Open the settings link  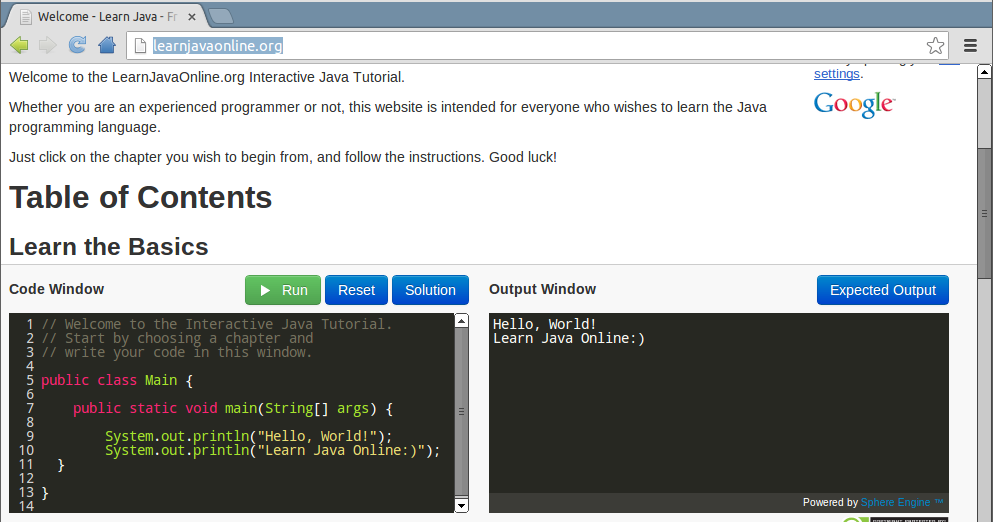(x=837, y=73)
